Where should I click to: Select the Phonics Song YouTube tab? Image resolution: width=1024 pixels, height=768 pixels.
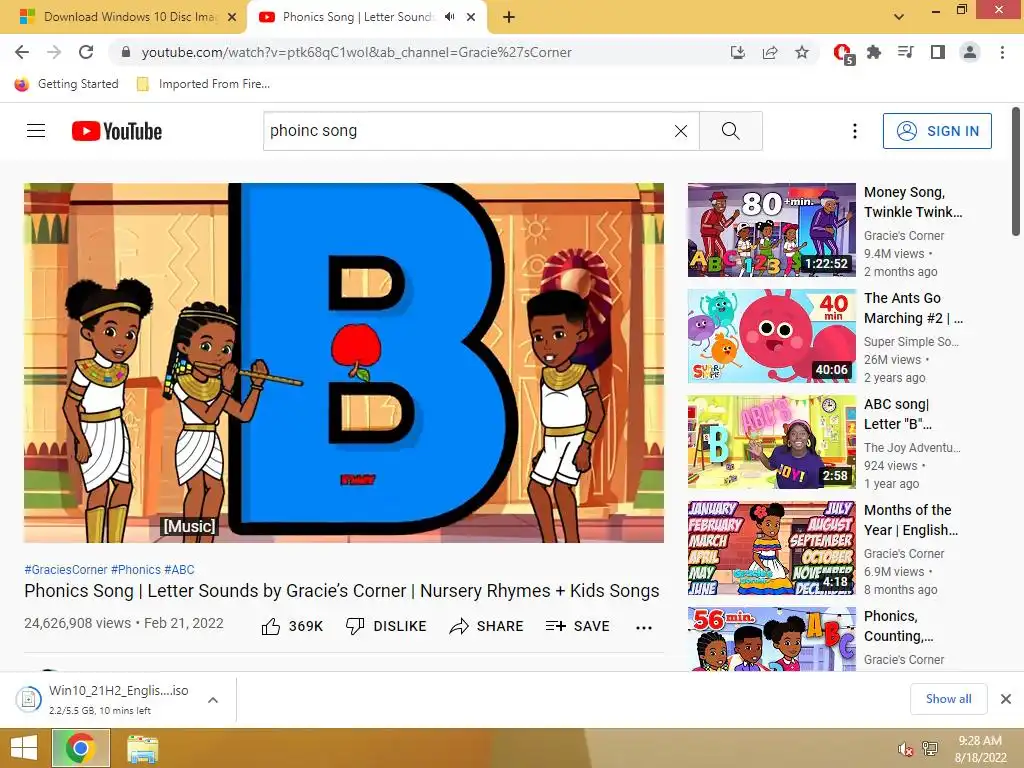357,17
